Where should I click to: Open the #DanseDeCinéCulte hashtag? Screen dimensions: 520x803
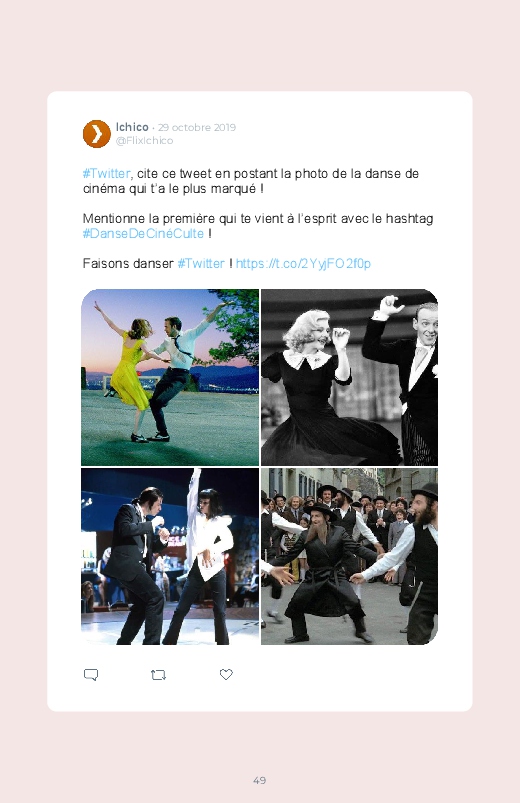click(143, 234)
